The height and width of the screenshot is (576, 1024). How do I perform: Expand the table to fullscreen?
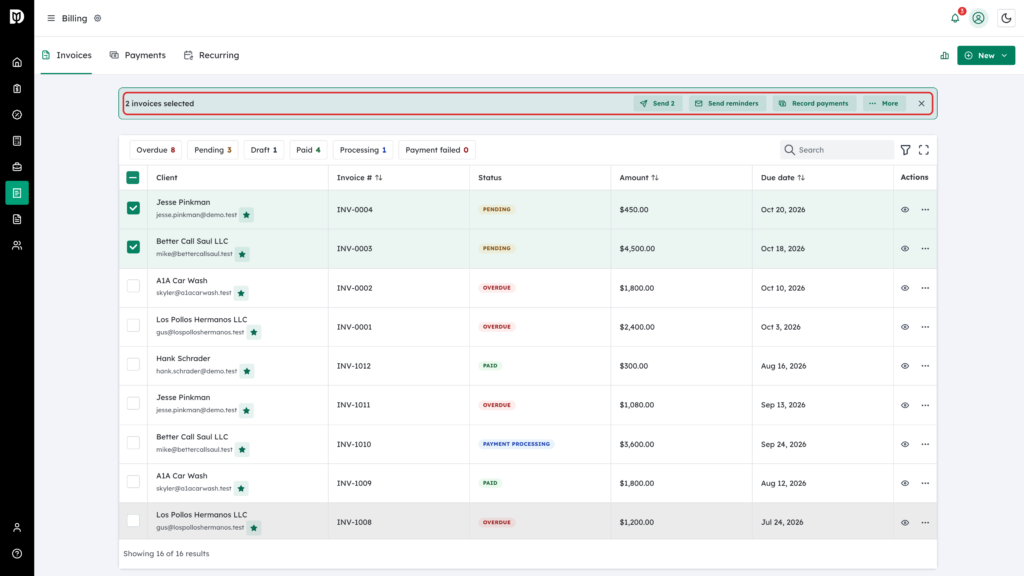923,150
